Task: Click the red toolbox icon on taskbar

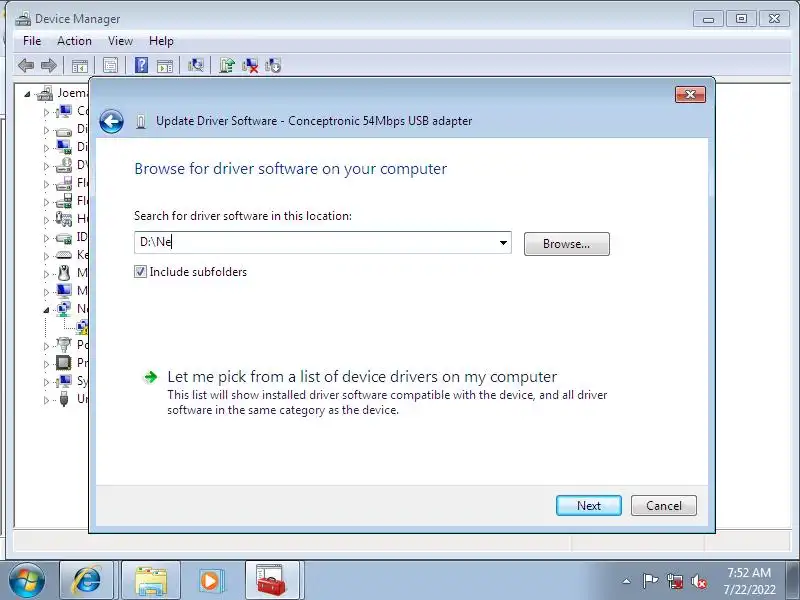Action: tap(271, 581)
